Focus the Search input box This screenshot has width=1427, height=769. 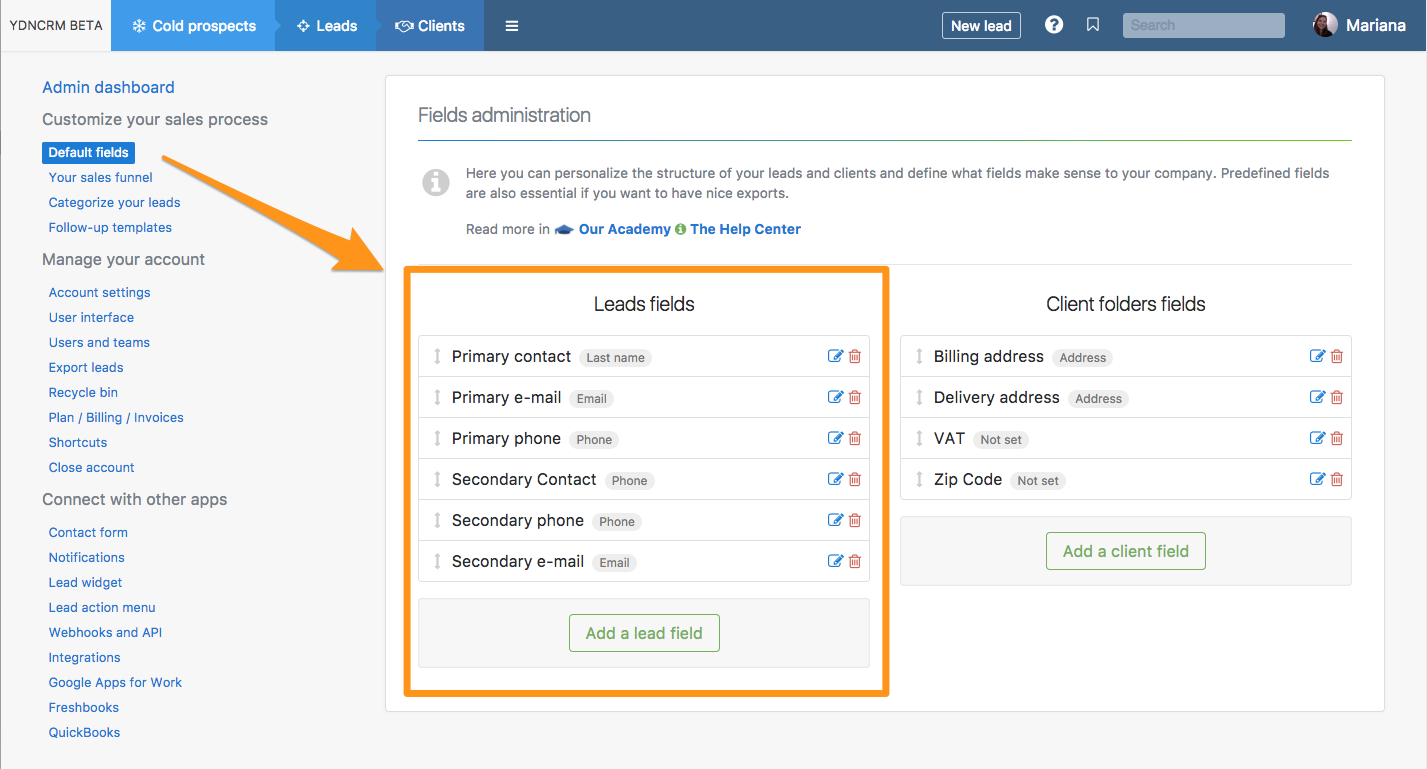[x=1203, y=26]
